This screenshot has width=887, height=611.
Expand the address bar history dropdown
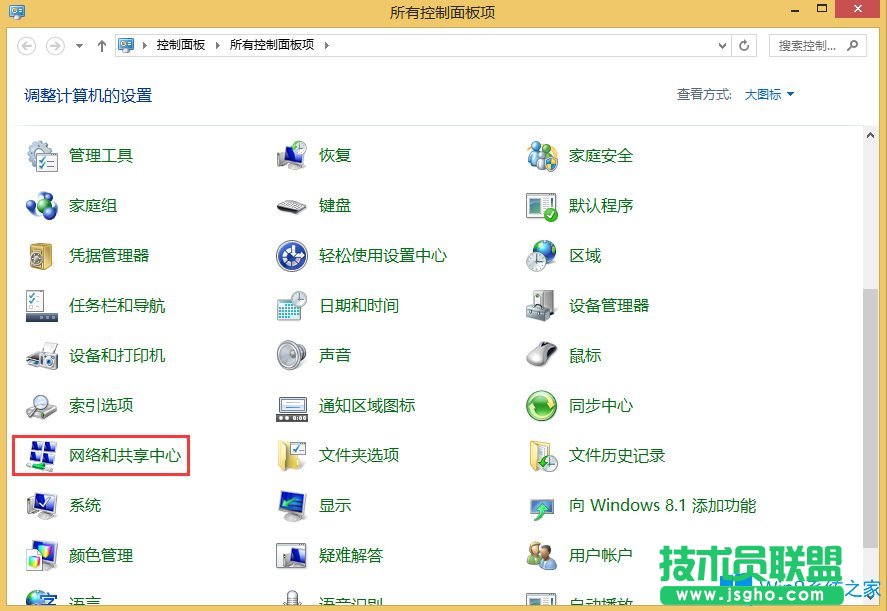(x=723, y=45)
